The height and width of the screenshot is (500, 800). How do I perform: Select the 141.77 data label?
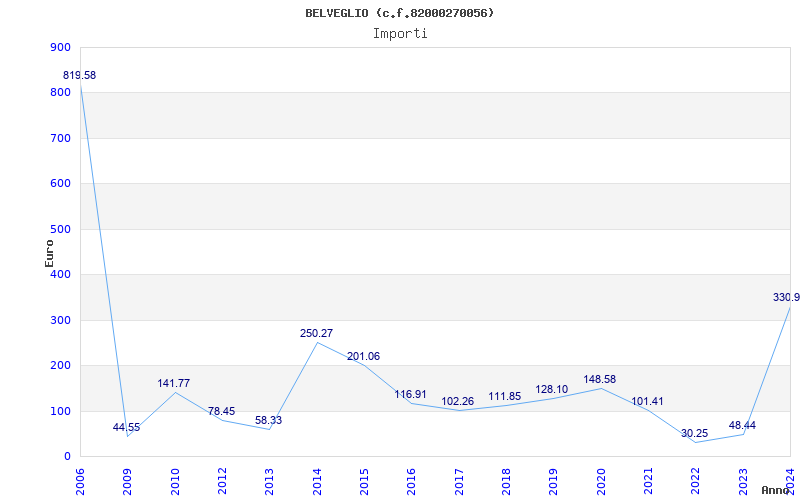[173, 383]
